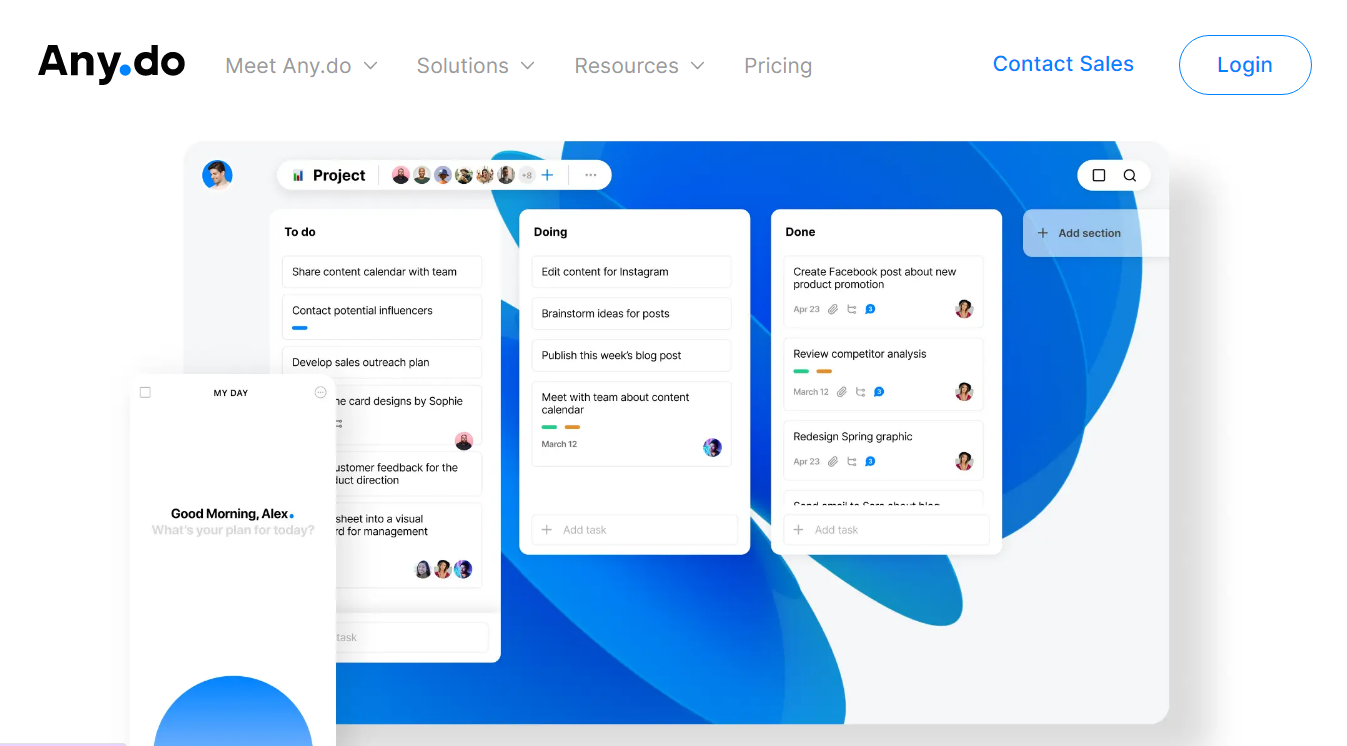Open the three-dot project options menu

[591, 175]
